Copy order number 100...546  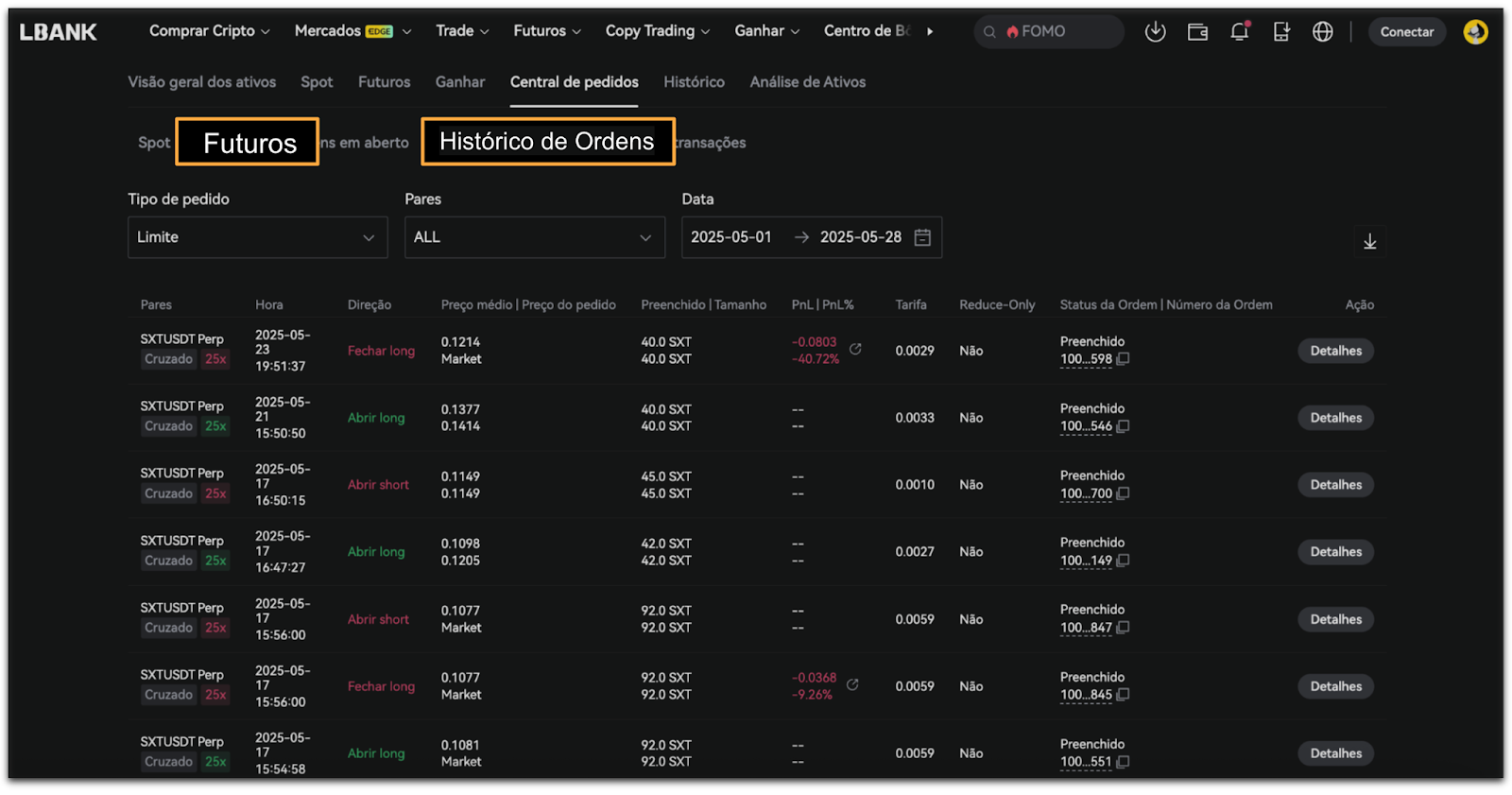coord(1124,426)
